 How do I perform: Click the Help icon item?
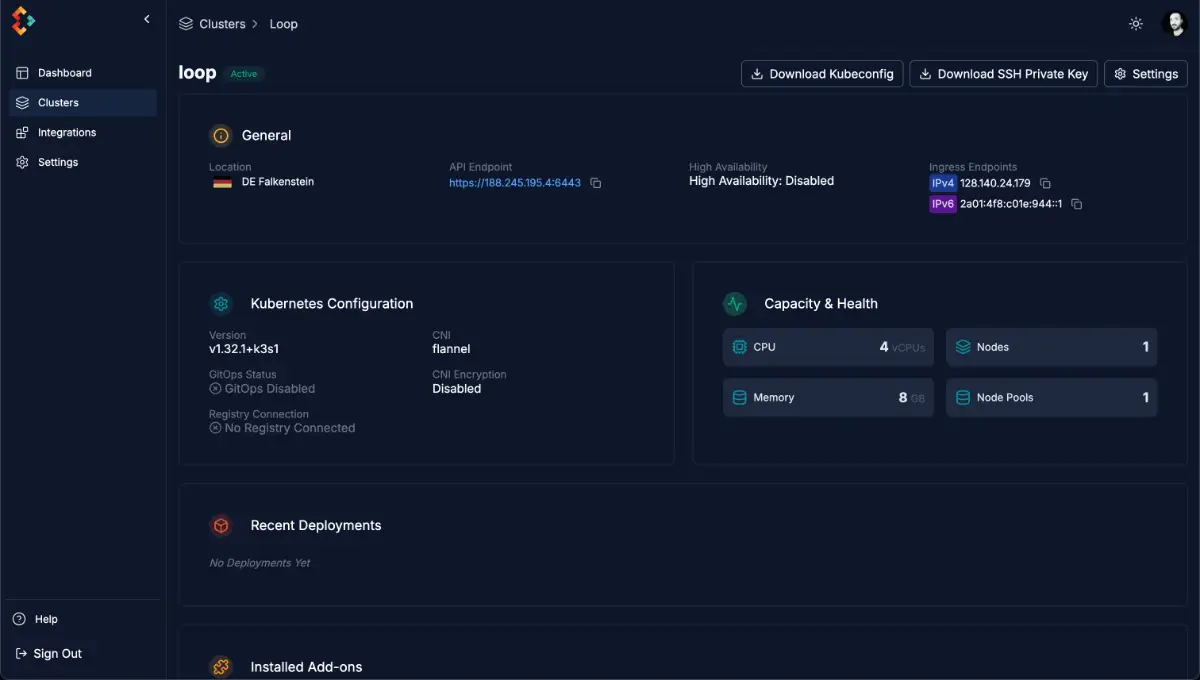pos(35,619)
